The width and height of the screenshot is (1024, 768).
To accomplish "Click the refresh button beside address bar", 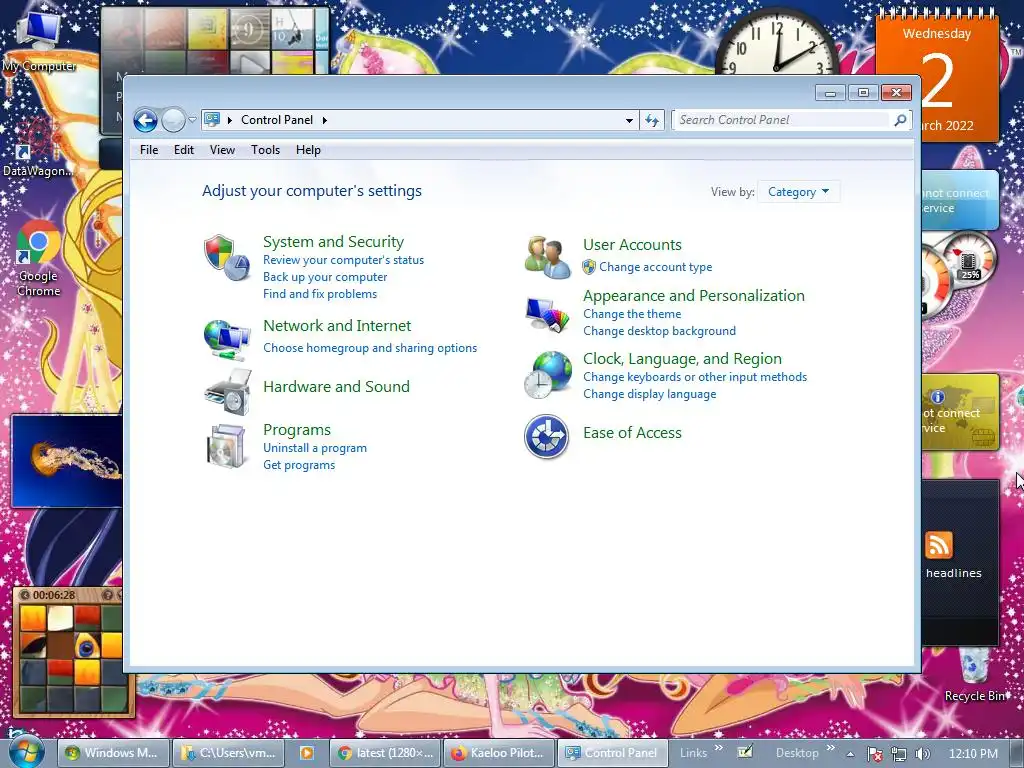I will pyautogui.click(x=652, y=120).
